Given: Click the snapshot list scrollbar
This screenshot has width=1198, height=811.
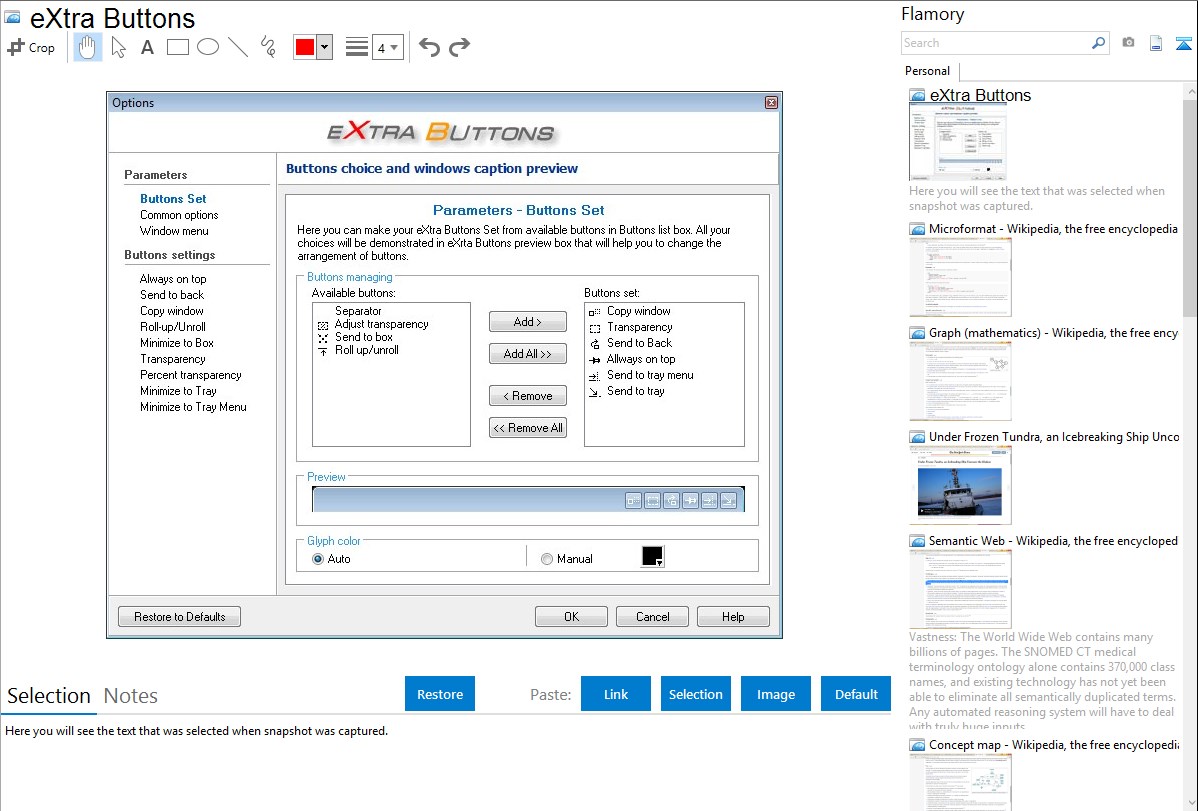Looking at the screenshot, I should tap(1190, 206).
